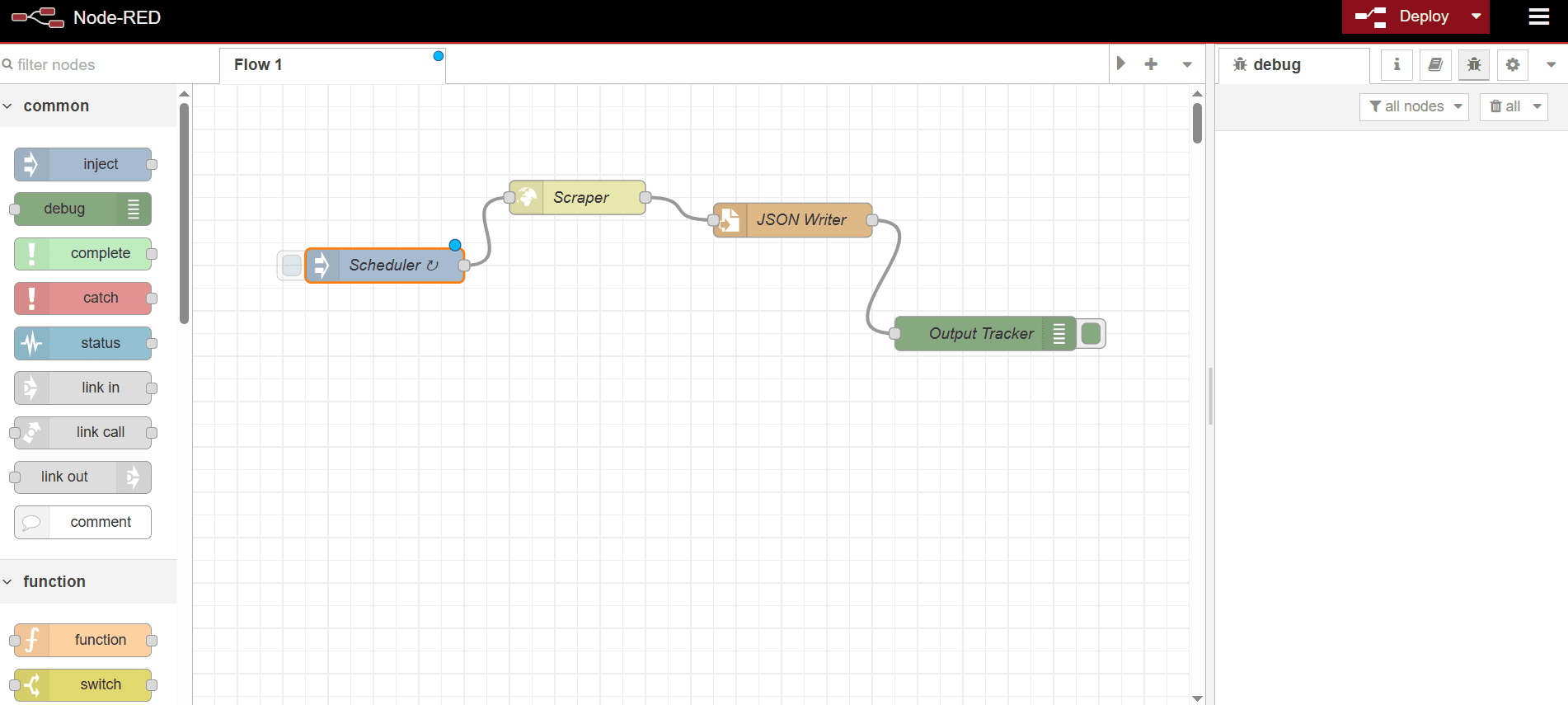Click the JSON Writer output port
The width and height of the screenshot is (1568, 705).
[x=872, y=220]
